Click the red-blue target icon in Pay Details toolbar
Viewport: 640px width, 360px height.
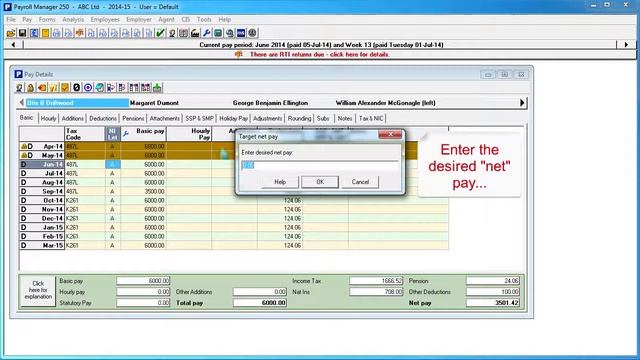[88, 87]
